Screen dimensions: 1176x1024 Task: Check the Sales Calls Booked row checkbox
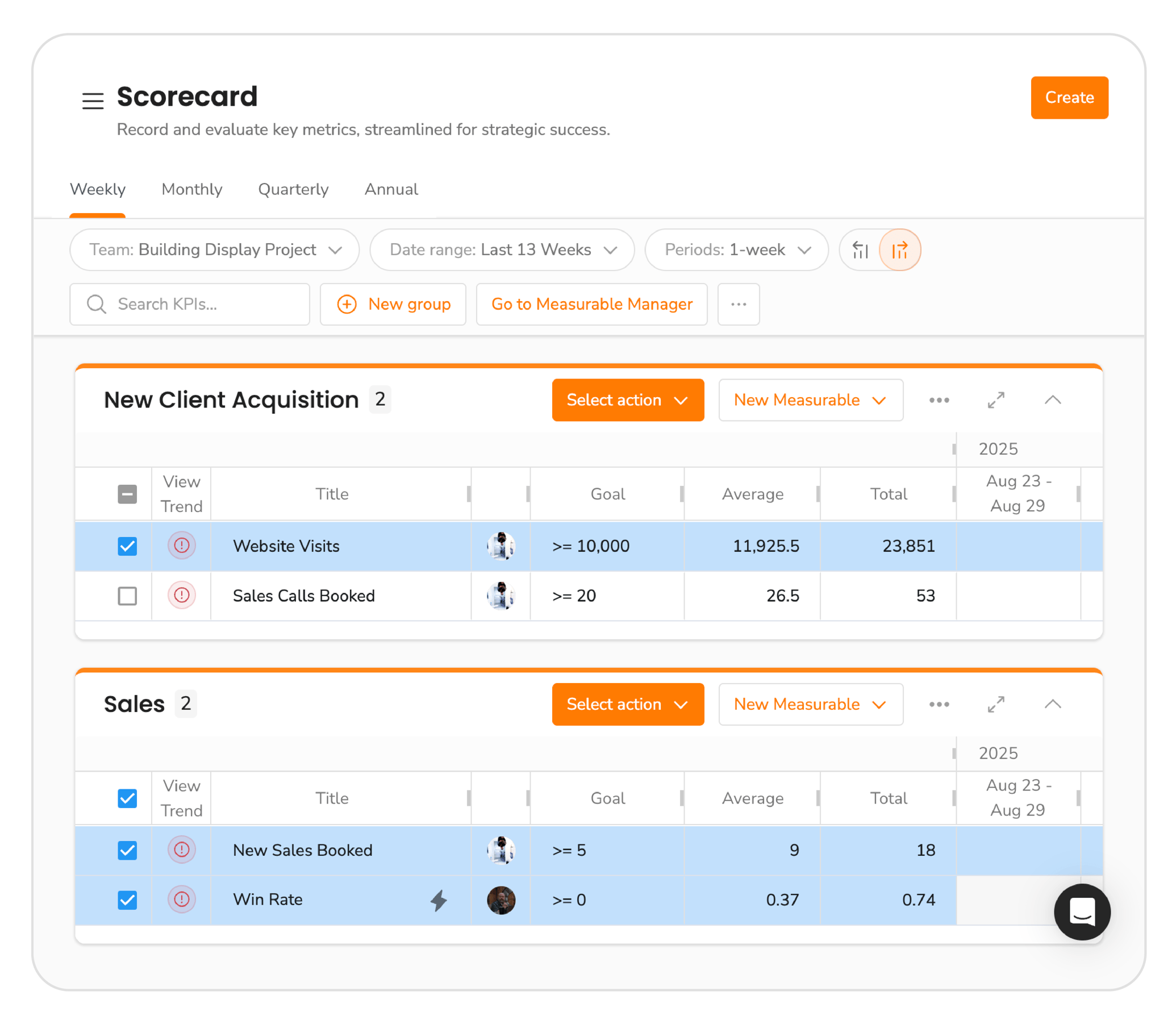tap(127, 596)
